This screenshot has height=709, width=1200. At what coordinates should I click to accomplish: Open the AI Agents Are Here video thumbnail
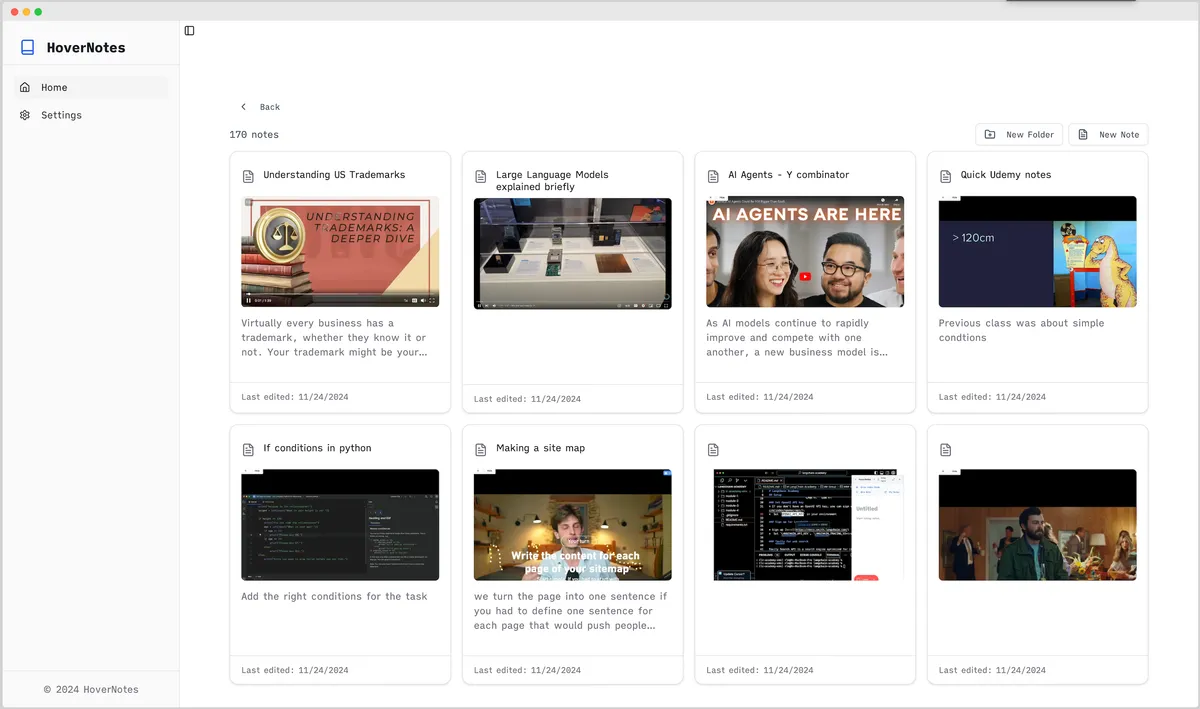coord(804,251)
